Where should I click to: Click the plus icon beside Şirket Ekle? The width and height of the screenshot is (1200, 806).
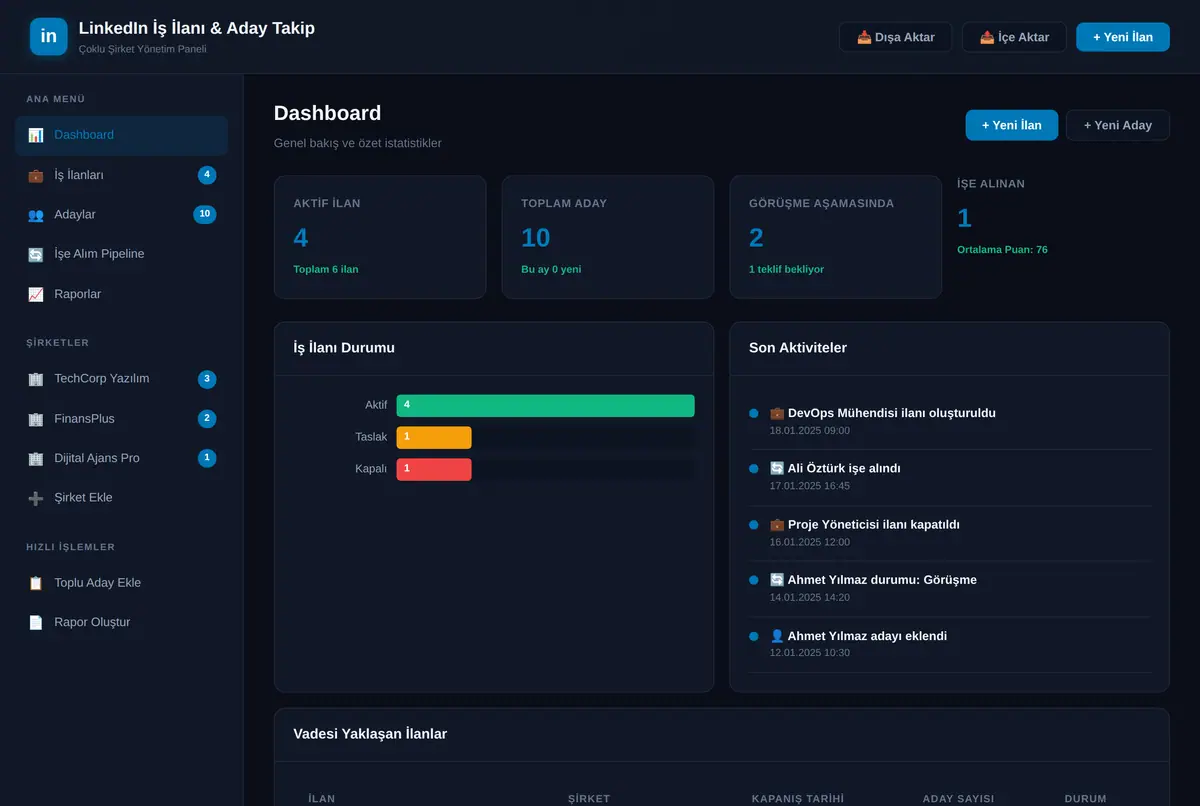click(36, 498)
